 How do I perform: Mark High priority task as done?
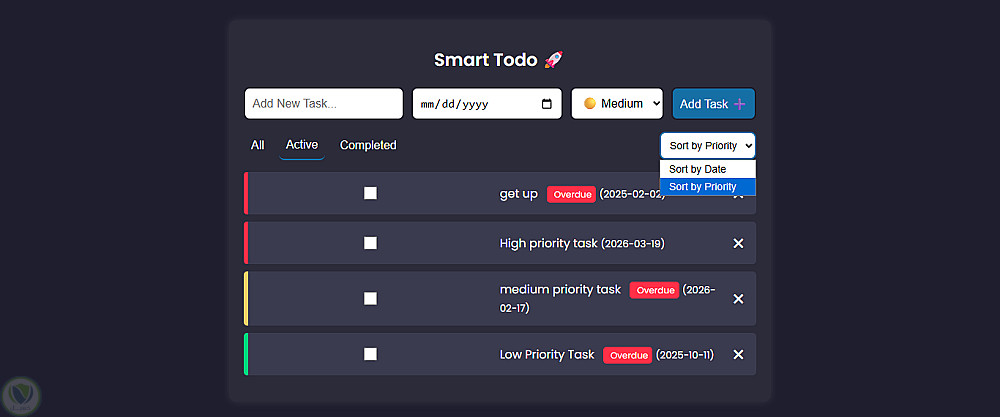(x=370, y=243)
